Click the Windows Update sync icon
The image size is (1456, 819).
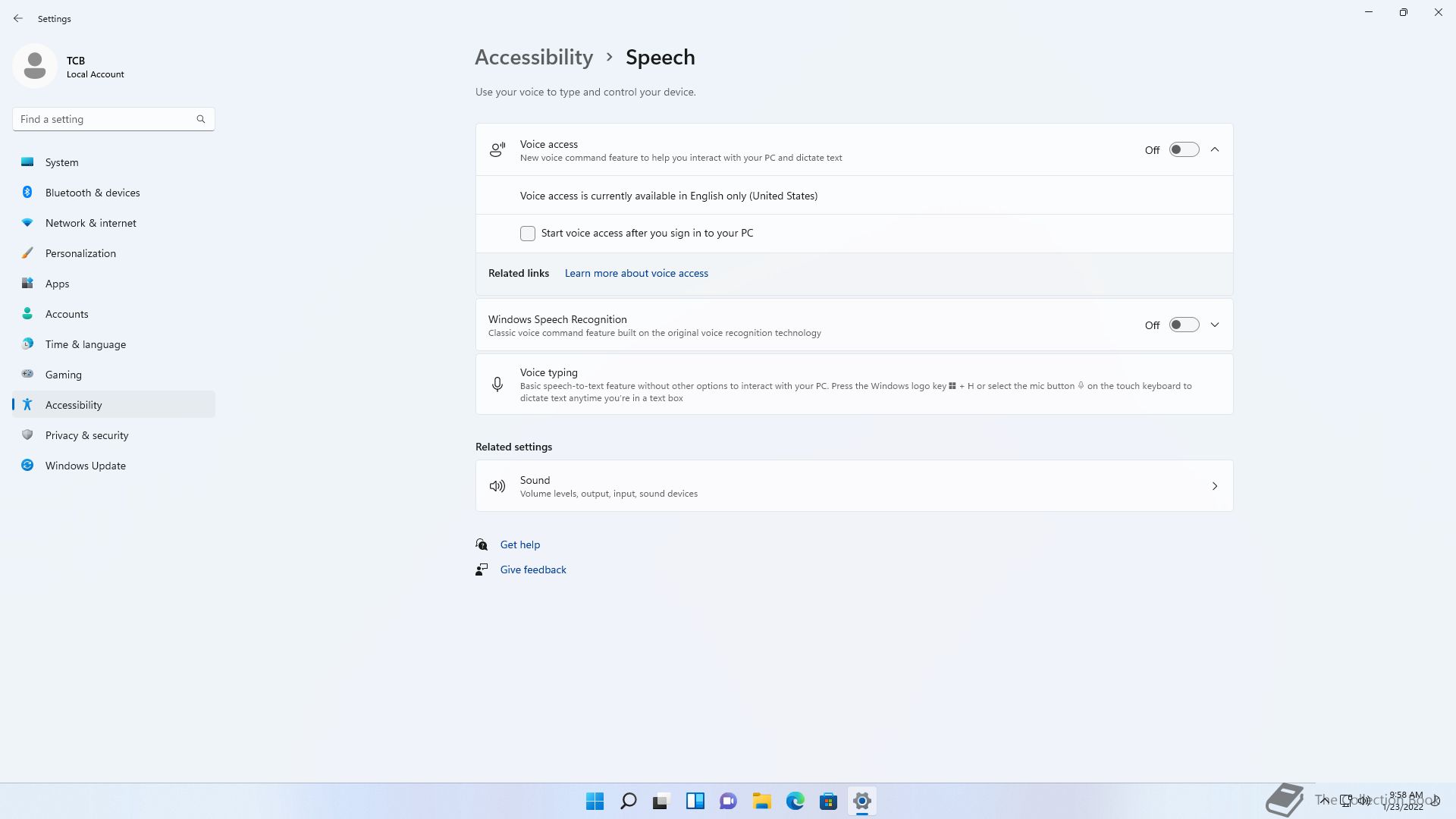27,466
